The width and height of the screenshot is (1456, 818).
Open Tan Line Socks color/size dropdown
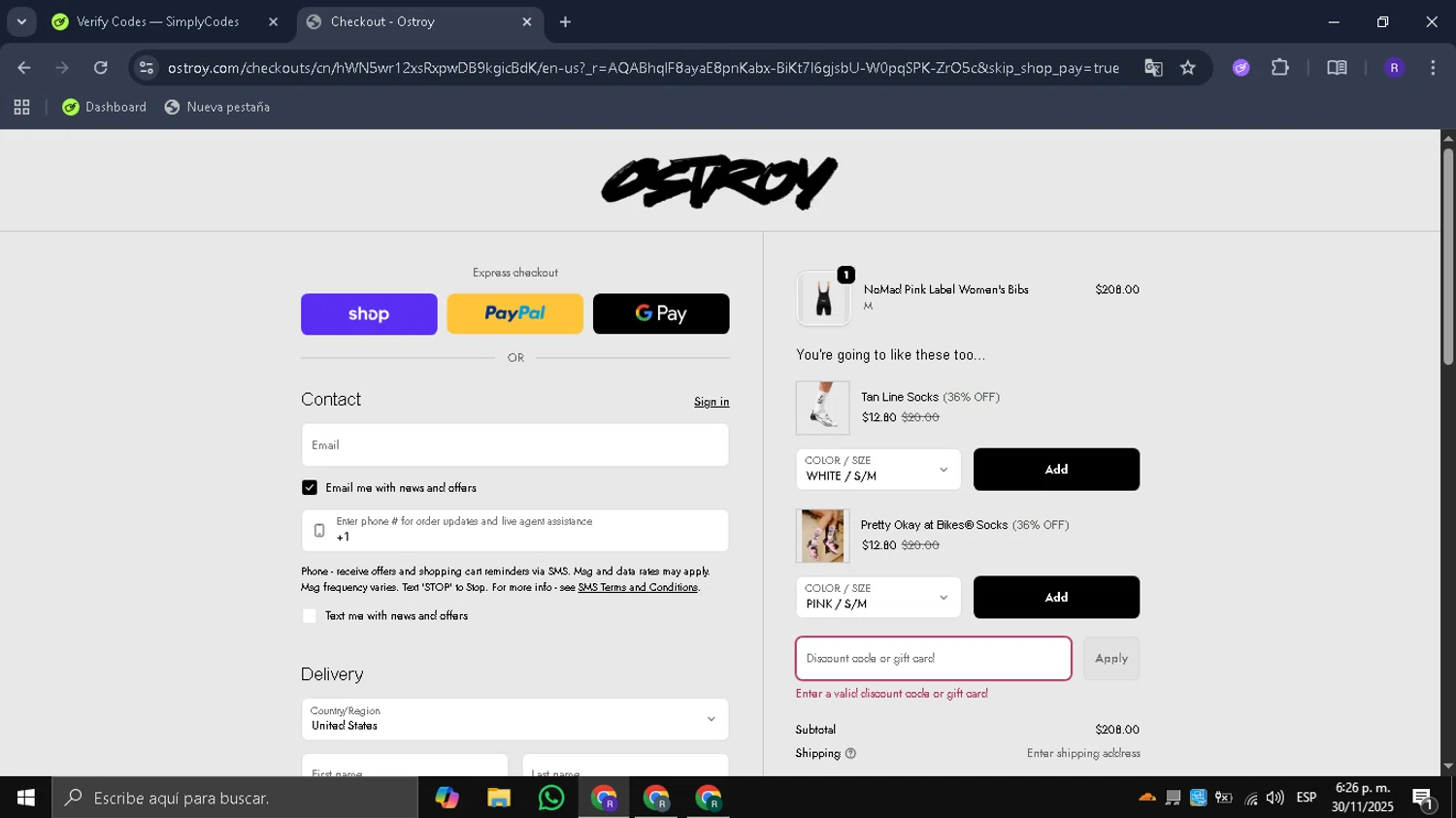click(x=878, y=469)
